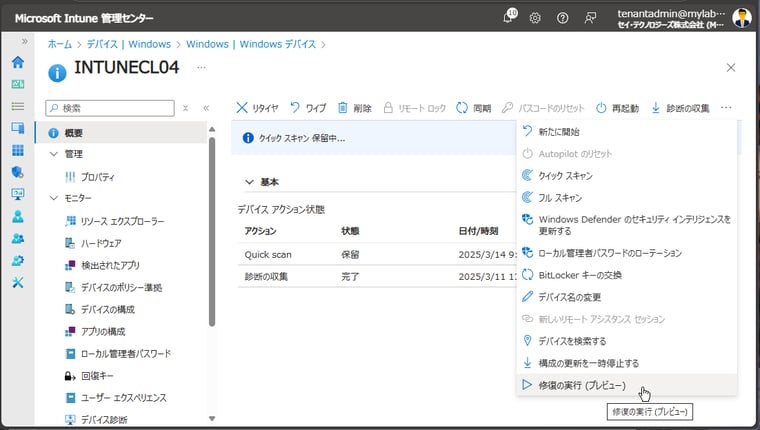The image size is (760, 430).
Task: Open Dashboard icon in left rail
Action: pos(18,84)
